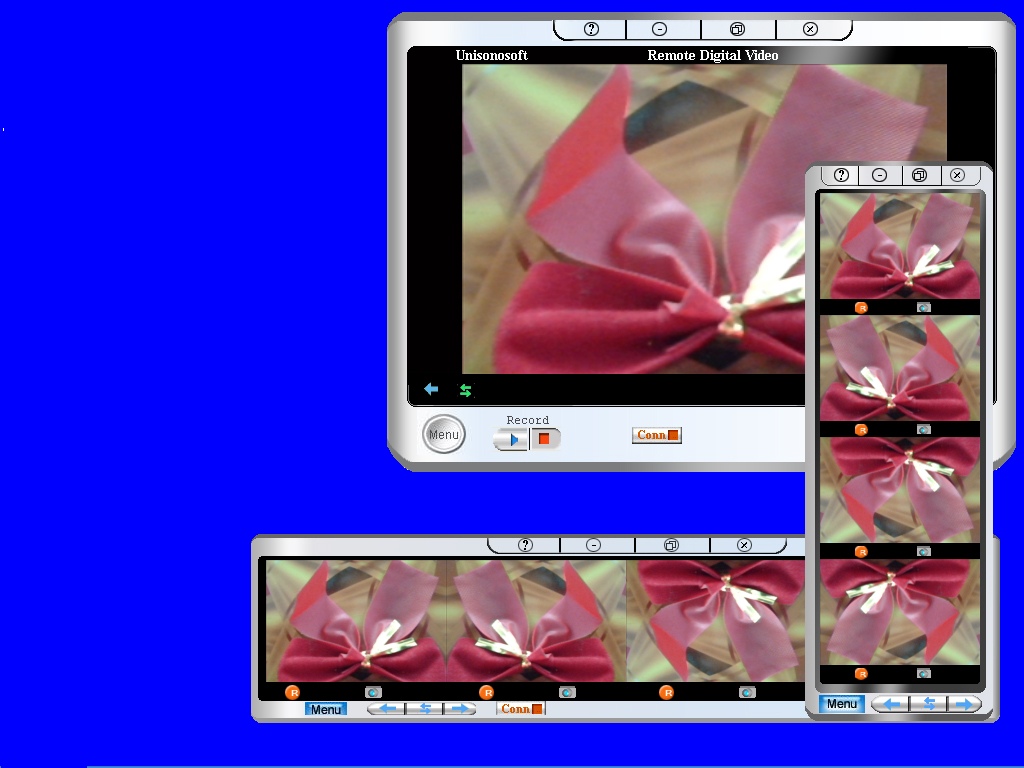Click the right arrow in the horizontal strip window
This screenshot has width=1024, height=768.
click(459, 709)
